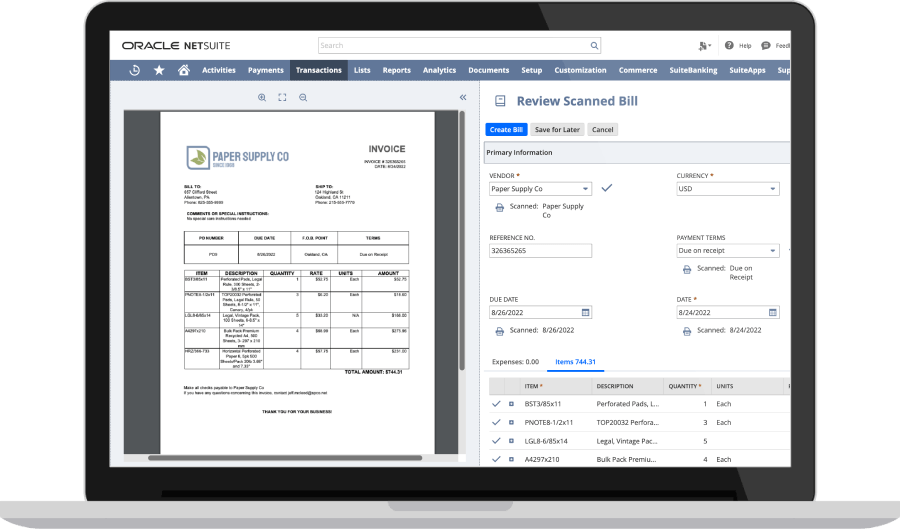Fit the scanned invoice to screen
The height and width of the screenshot is (529, 900).
tap(282, 98)
